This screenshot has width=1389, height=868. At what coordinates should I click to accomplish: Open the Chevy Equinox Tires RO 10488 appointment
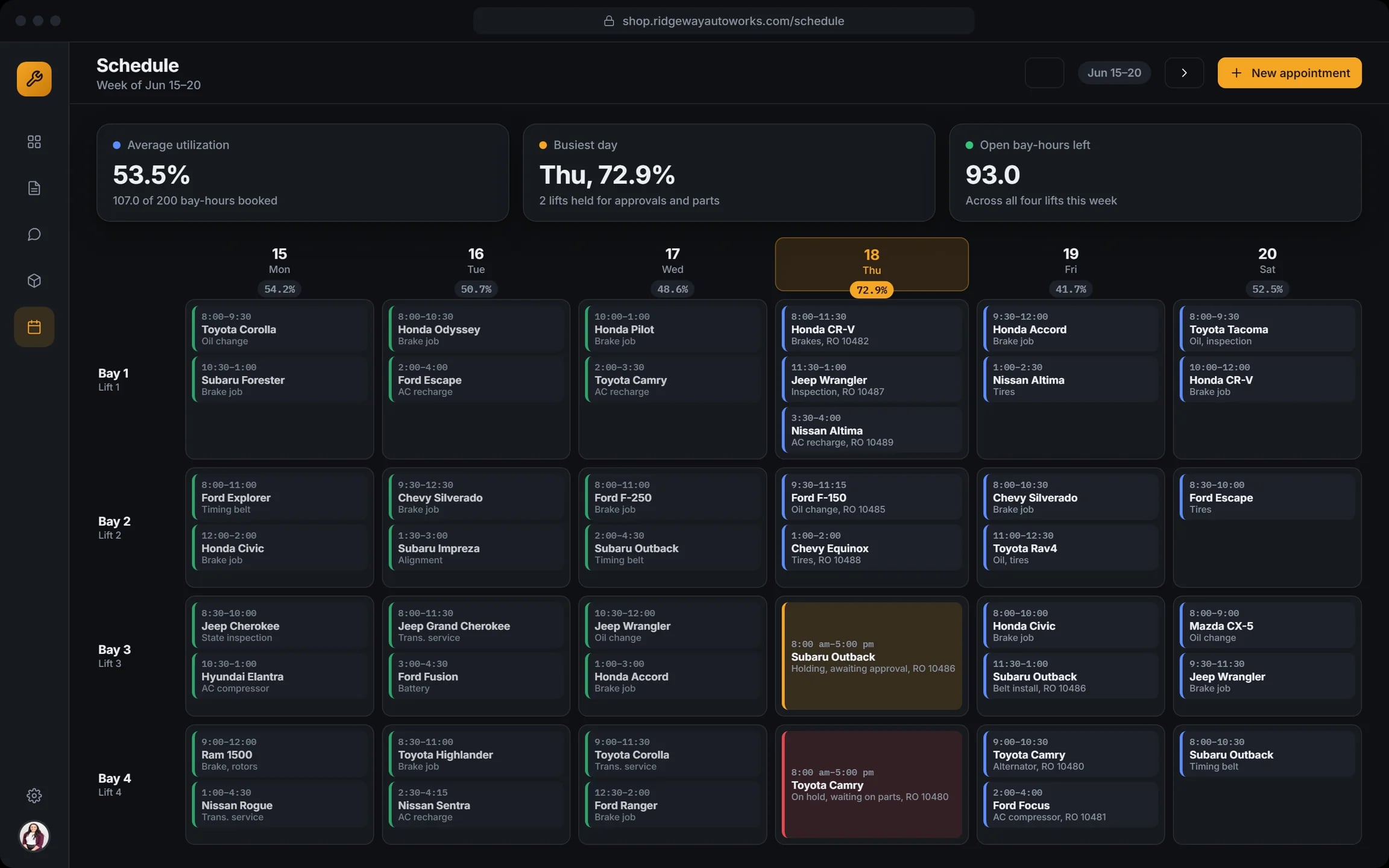point(872,548)
